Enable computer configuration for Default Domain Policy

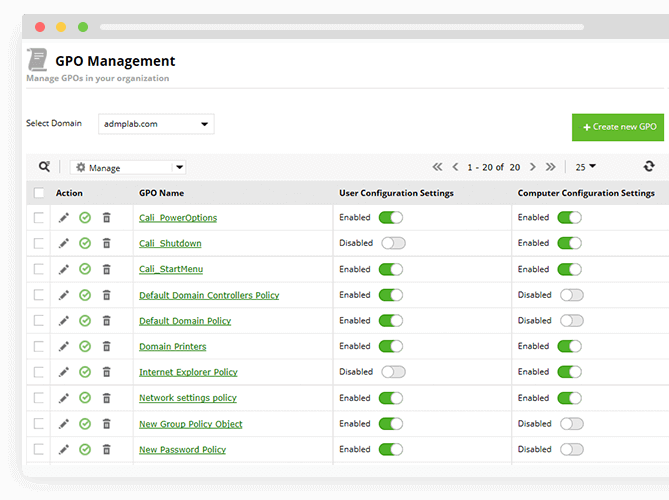tap(572, 320)
